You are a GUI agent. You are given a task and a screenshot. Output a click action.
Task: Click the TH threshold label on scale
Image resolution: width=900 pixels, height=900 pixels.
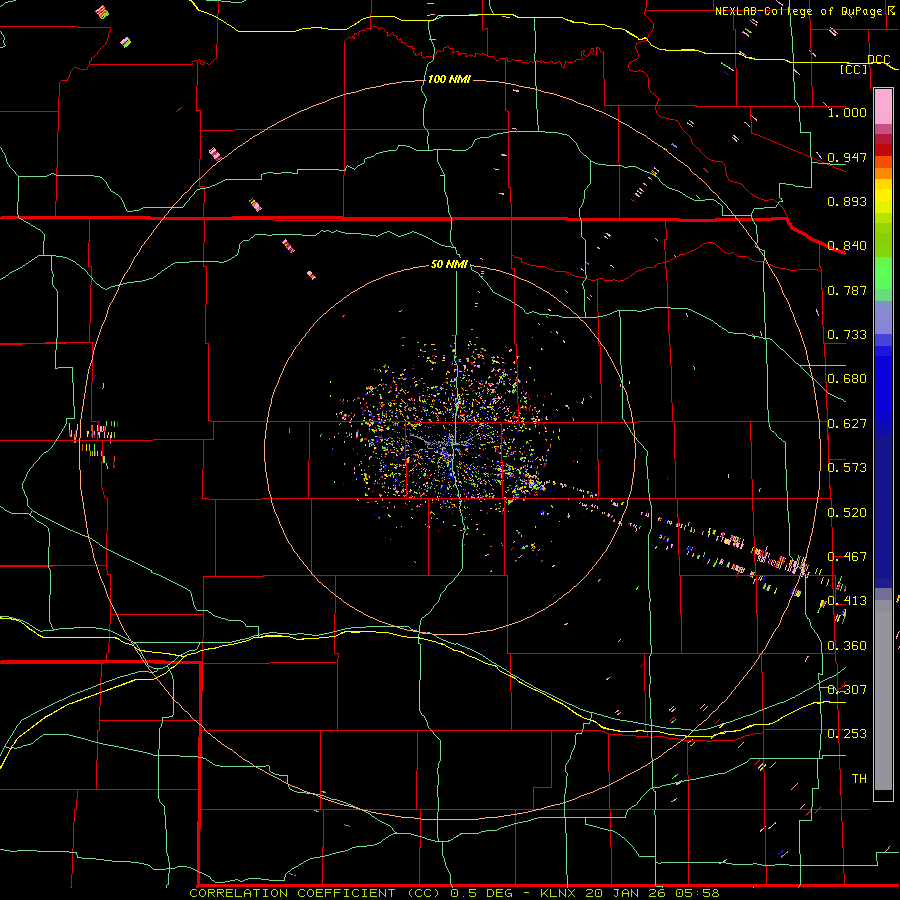(x=859, y=779)
